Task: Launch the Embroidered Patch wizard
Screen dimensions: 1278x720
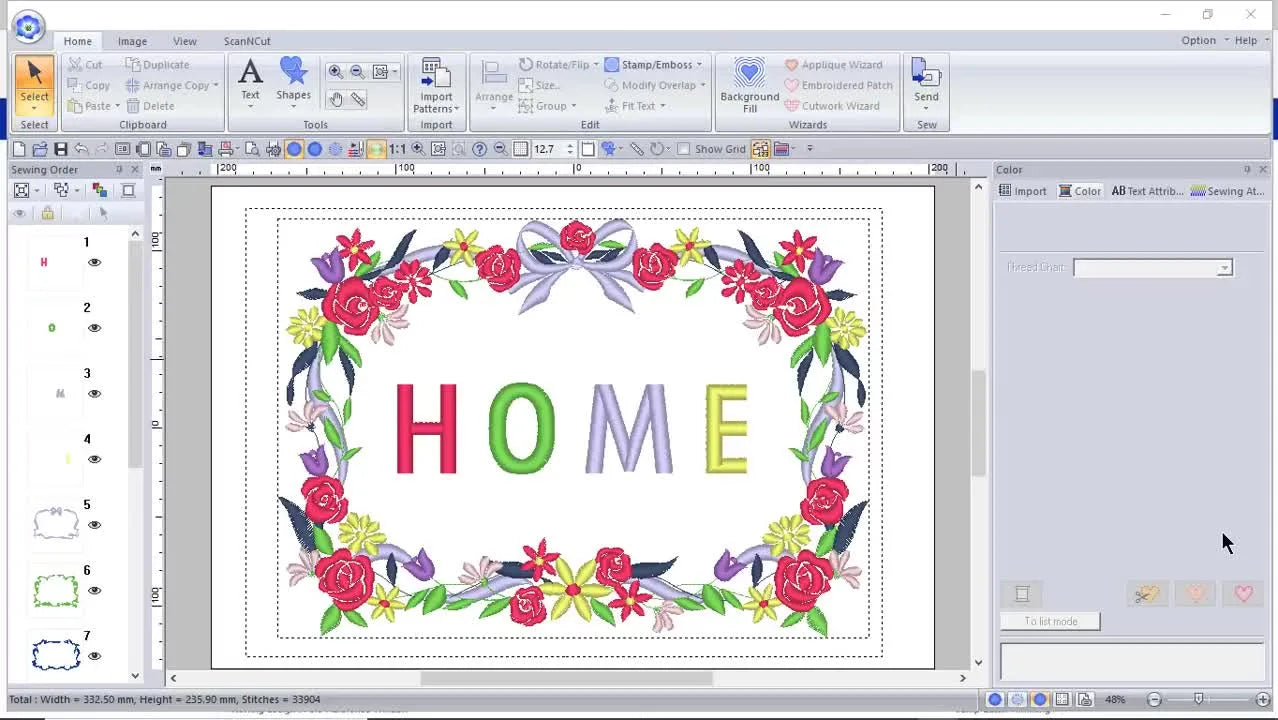Action: 838,85
